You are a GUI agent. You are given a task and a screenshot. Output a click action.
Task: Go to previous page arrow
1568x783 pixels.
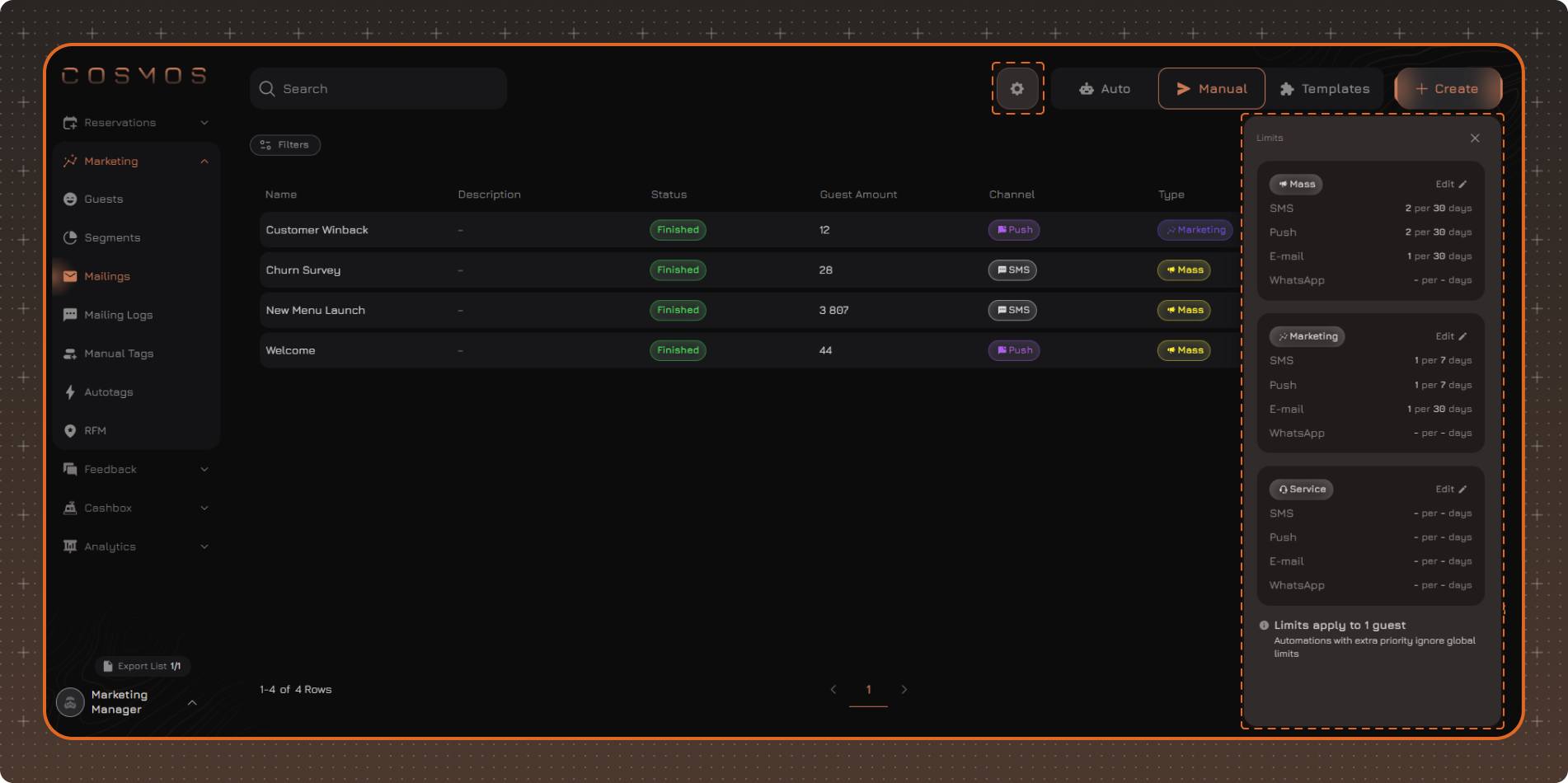833,689
